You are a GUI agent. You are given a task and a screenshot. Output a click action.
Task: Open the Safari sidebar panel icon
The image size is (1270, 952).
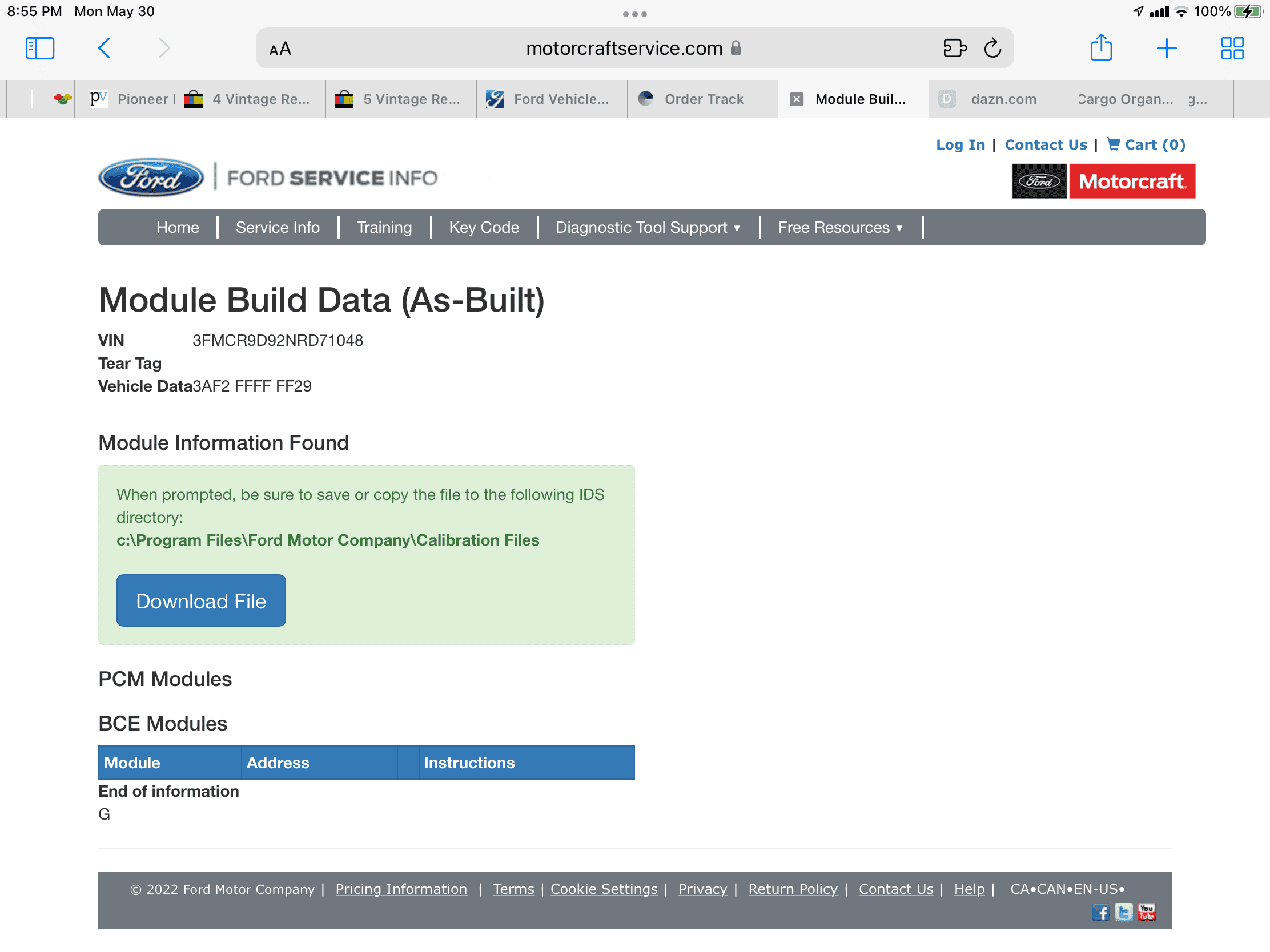tap(39, 48)
